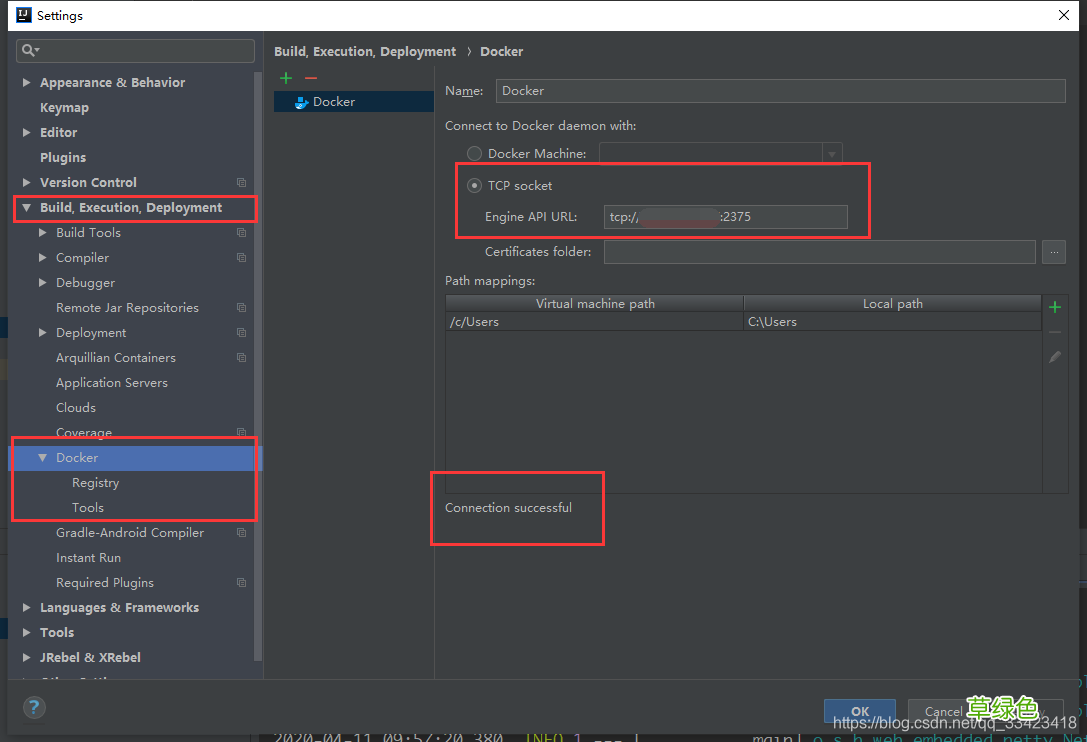This screenshot has height=742, width=1087.
Task: Select the /c/Users virtual path cell
Action: coord(595,322)
